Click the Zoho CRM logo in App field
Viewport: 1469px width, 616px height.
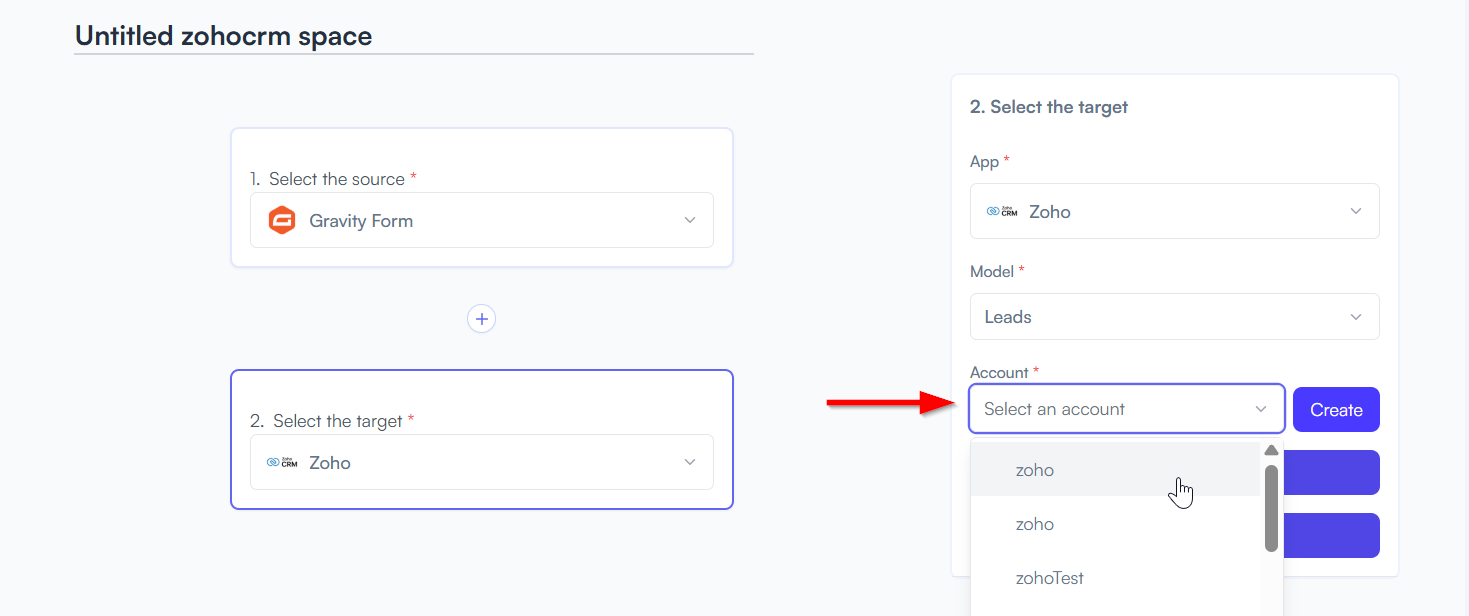[x=1002, y=211]
